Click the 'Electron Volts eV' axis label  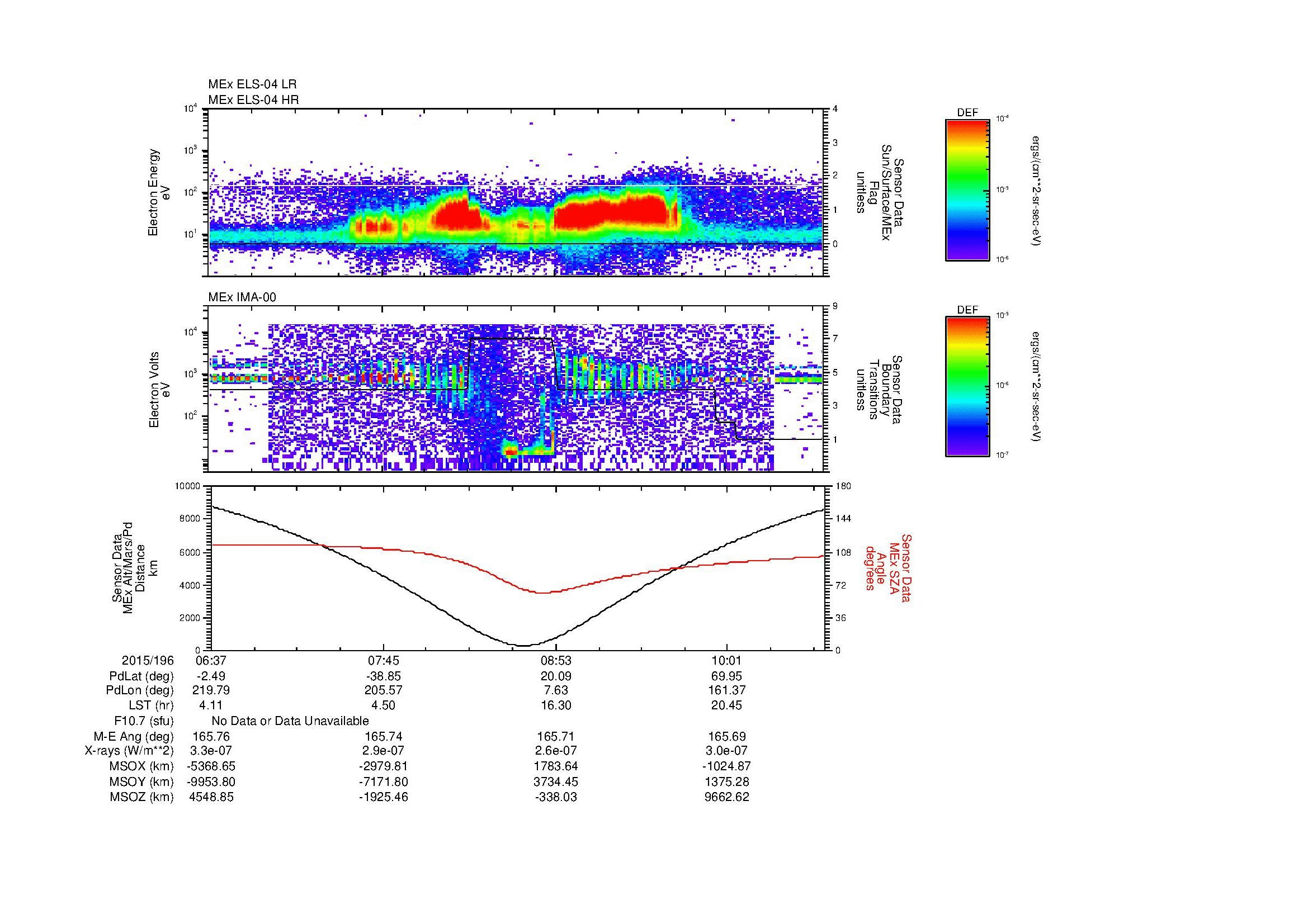pos(159,390)
